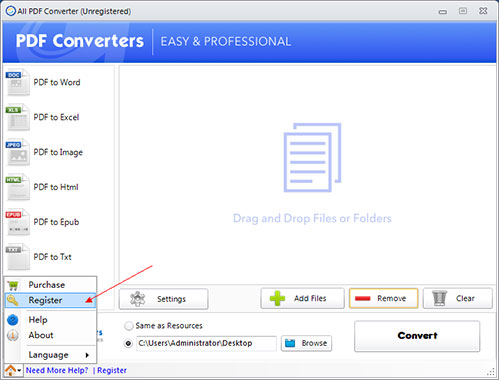Click the Clear button label
The image size is (500, 380).
coord(465,298)
